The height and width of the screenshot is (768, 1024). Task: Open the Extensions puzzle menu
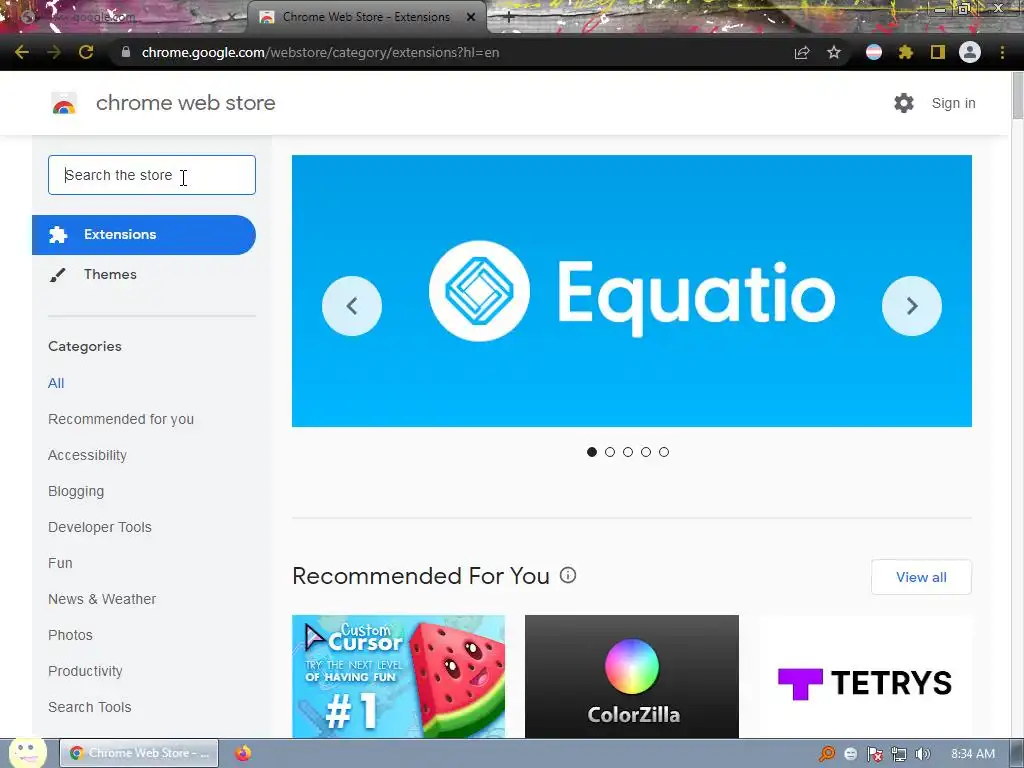pos(906,52)
